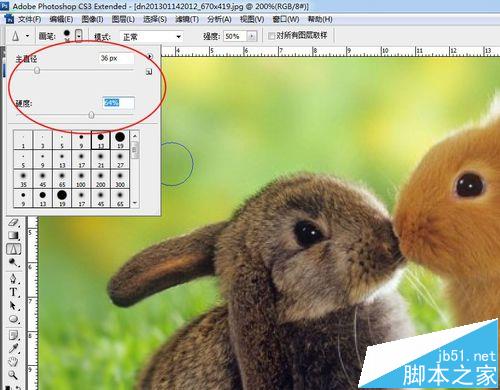This screenshot has width=500, height=390.
Task: Open the 选择(S) menu
Action: pos(155,19)
